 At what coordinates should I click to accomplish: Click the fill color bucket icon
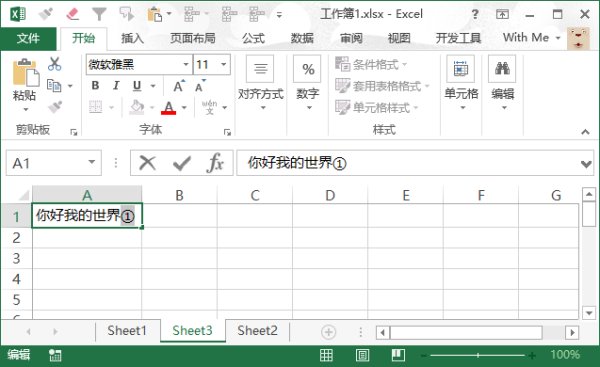(x=137, y=107)
